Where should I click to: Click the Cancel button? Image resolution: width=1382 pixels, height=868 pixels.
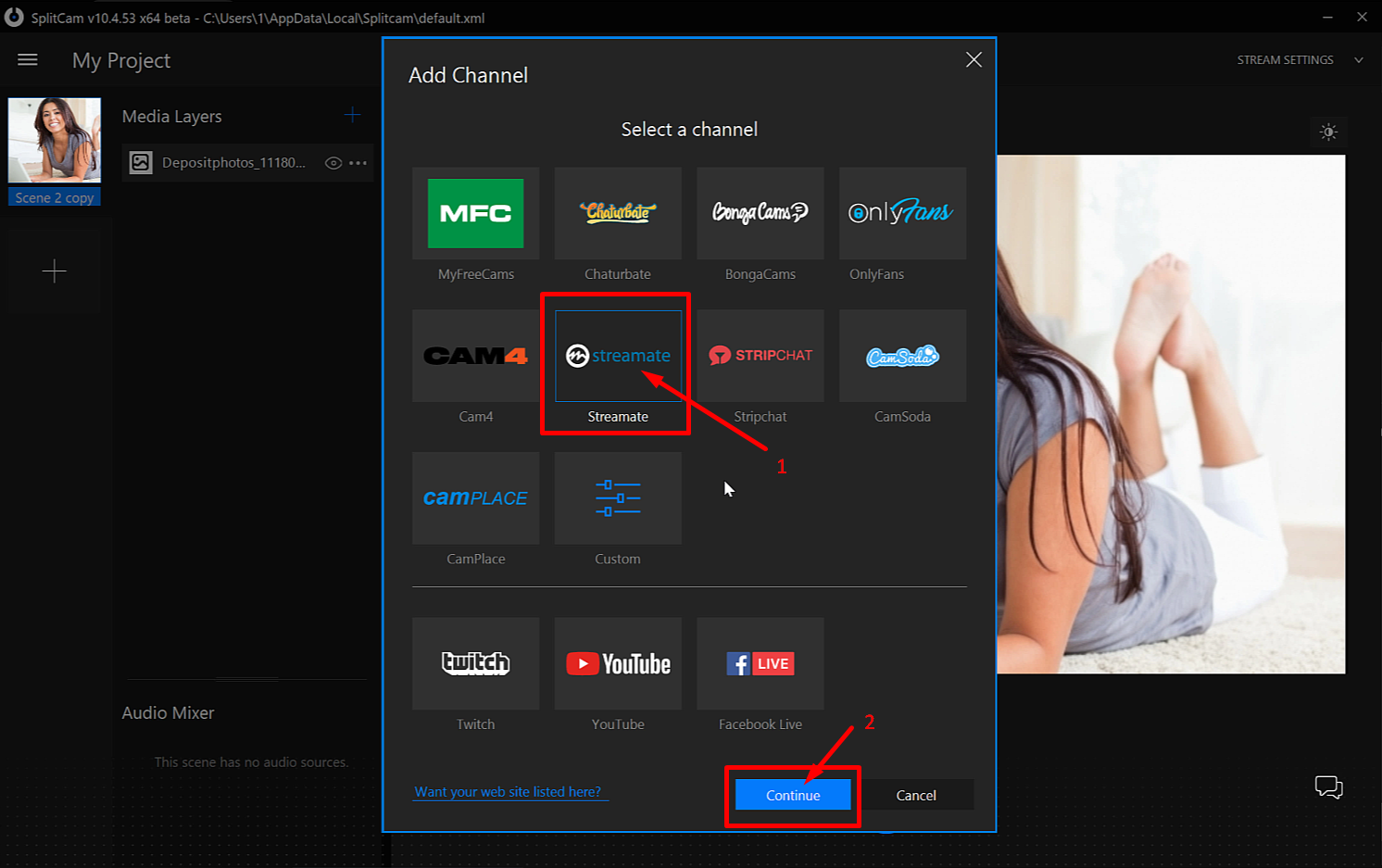[916, 795]
